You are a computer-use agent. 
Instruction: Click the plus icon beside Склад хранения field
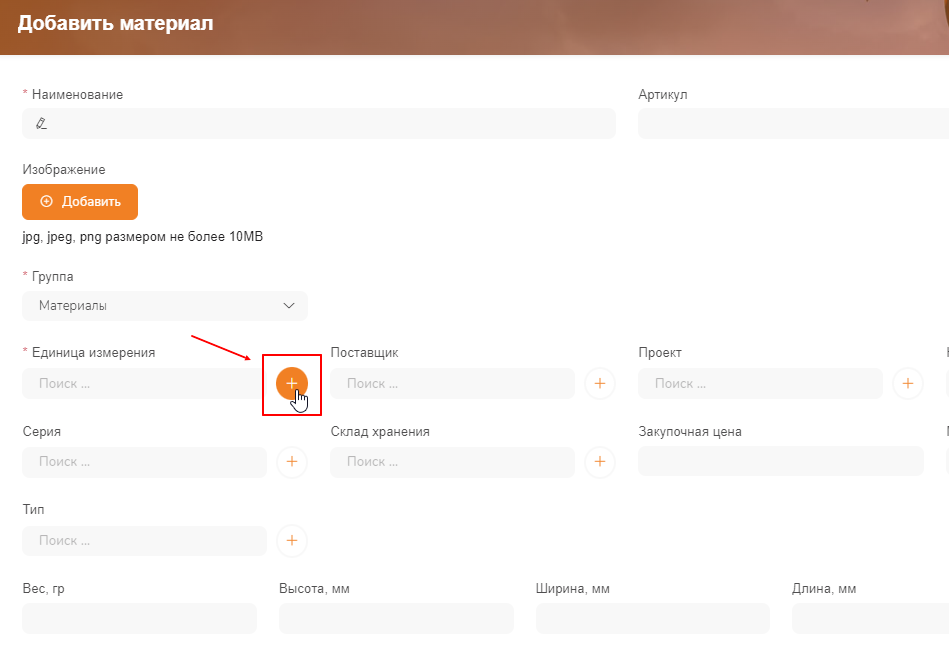pyautogui.click(x=600, y=462)
